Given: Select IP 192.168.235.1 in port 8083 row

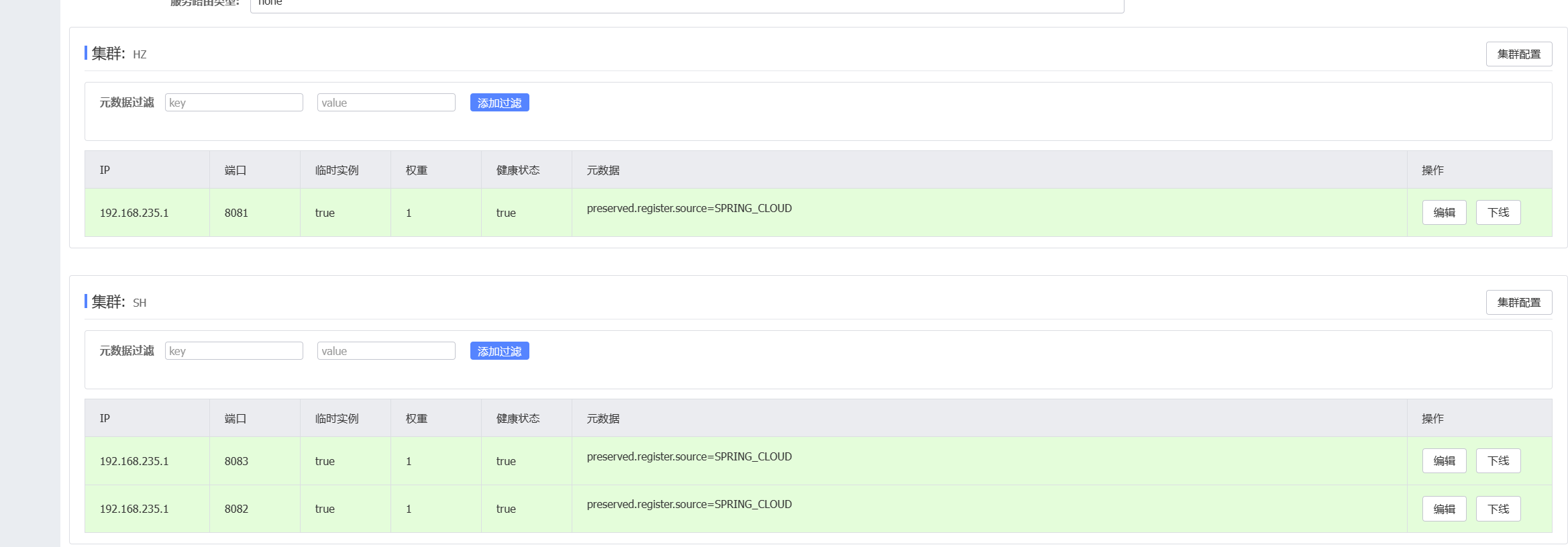Looking at the screenshot, I should [x=134, y=461].
